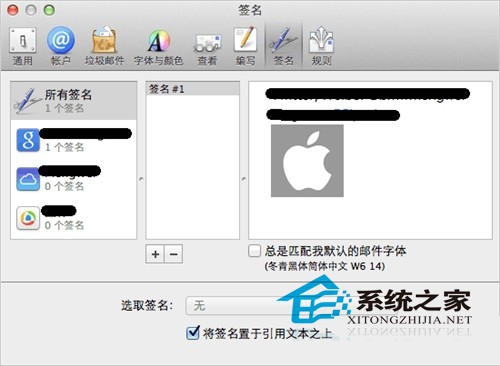Minimize the 签名 preferences window
The height and width of the screenshot is (366, 500).
(31, 10)
